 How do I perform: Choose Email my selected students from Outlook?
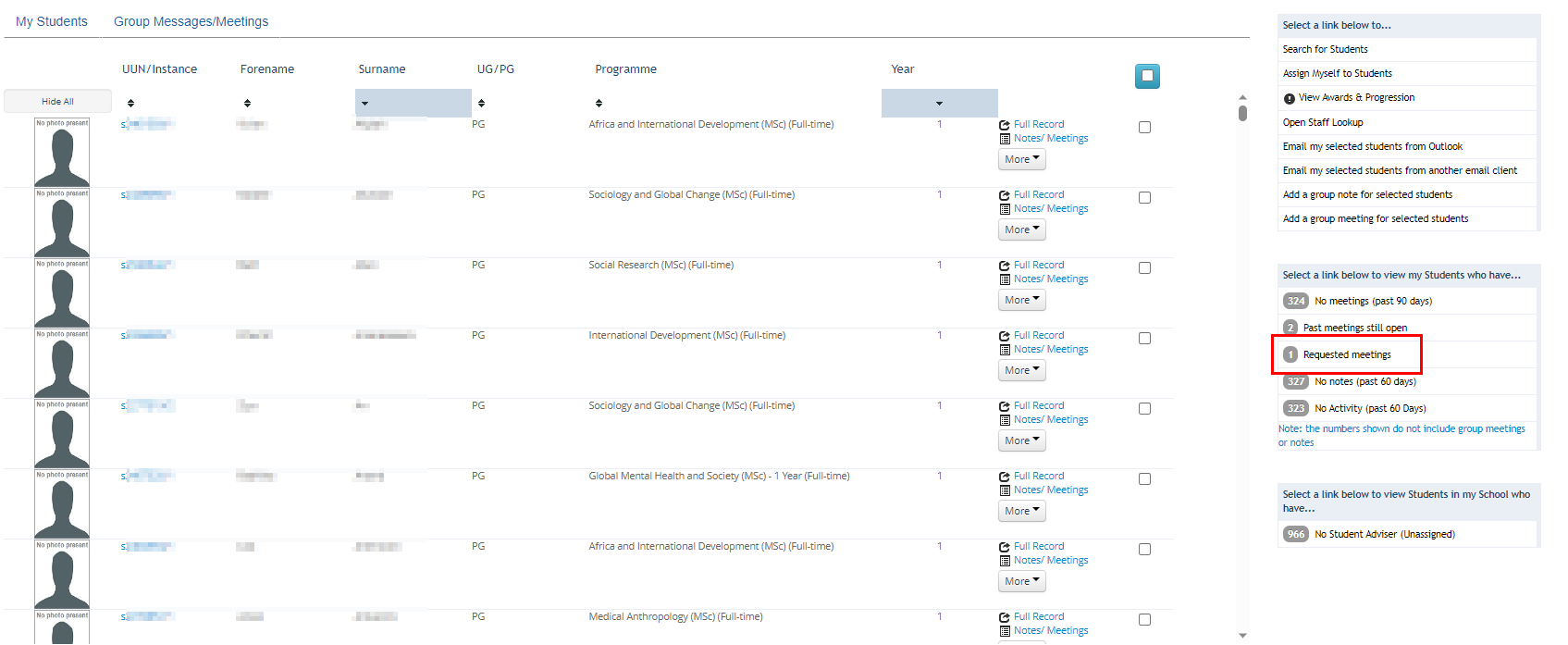(1372, 146)
